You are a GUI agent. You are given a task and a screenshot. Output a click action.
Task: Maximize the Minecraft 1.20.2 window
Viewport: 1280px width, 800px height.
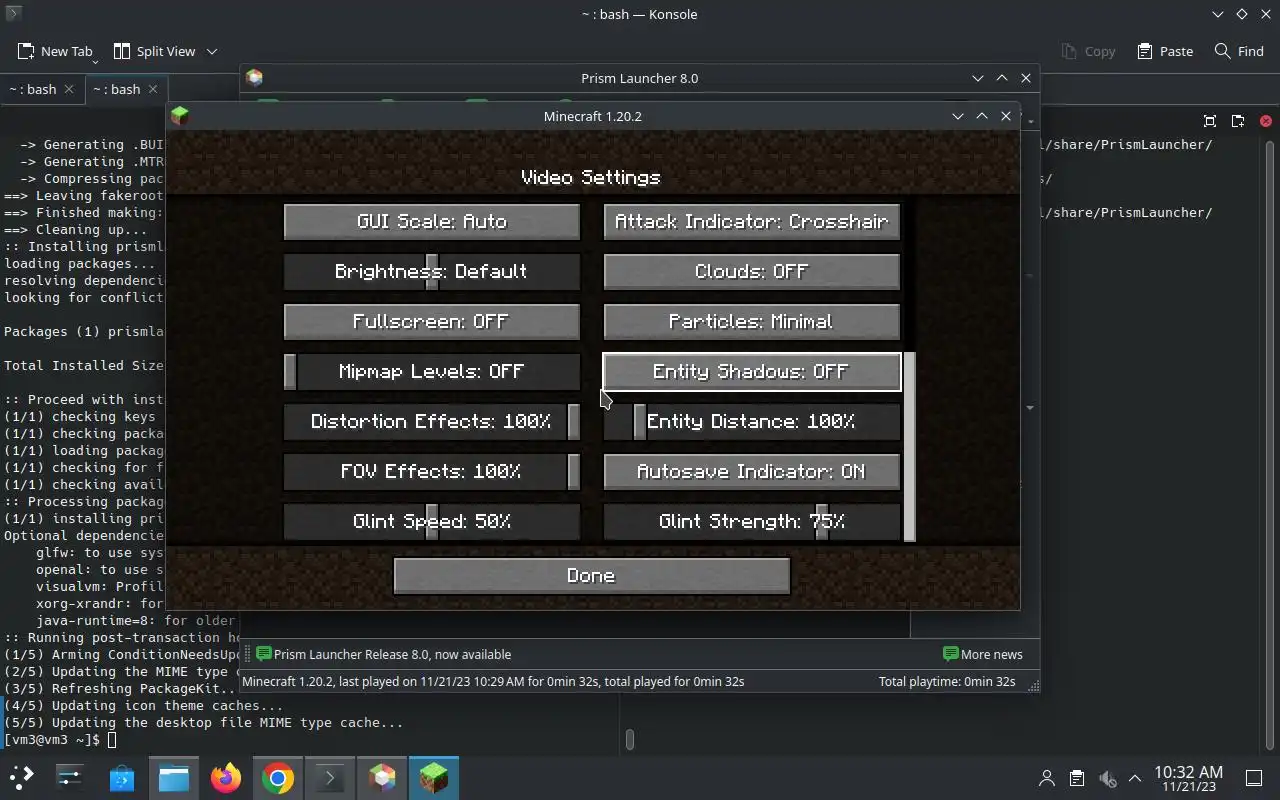coord(982,116)
